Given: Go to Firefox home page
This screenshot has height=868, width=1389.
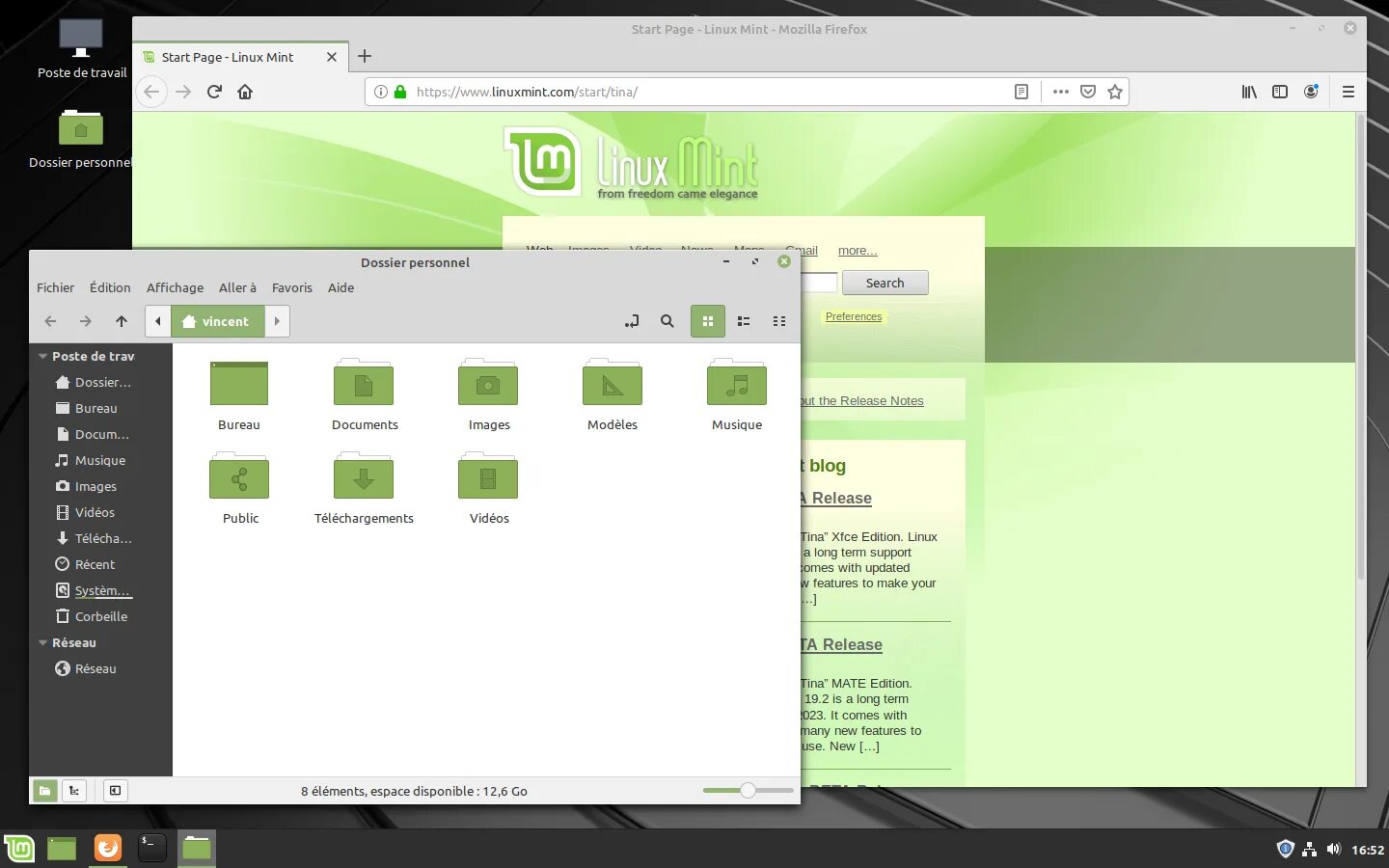Looking at the screenshot, I should point(245,92).
